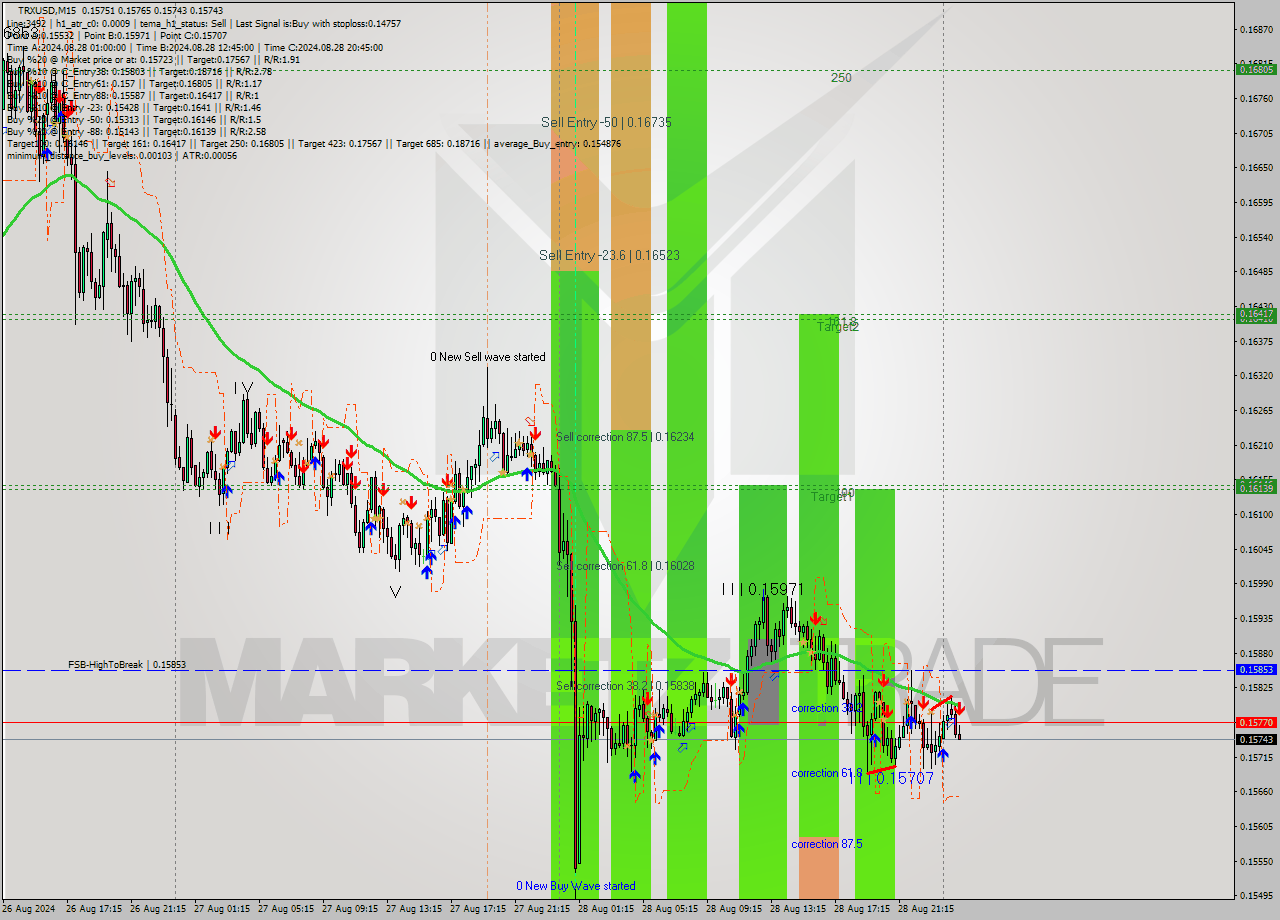The width and height of the screenshot is (1280, 920).
Task: Click the 'Sell correction 87.5 | 0.16234' label
Action: pos(625,437)
